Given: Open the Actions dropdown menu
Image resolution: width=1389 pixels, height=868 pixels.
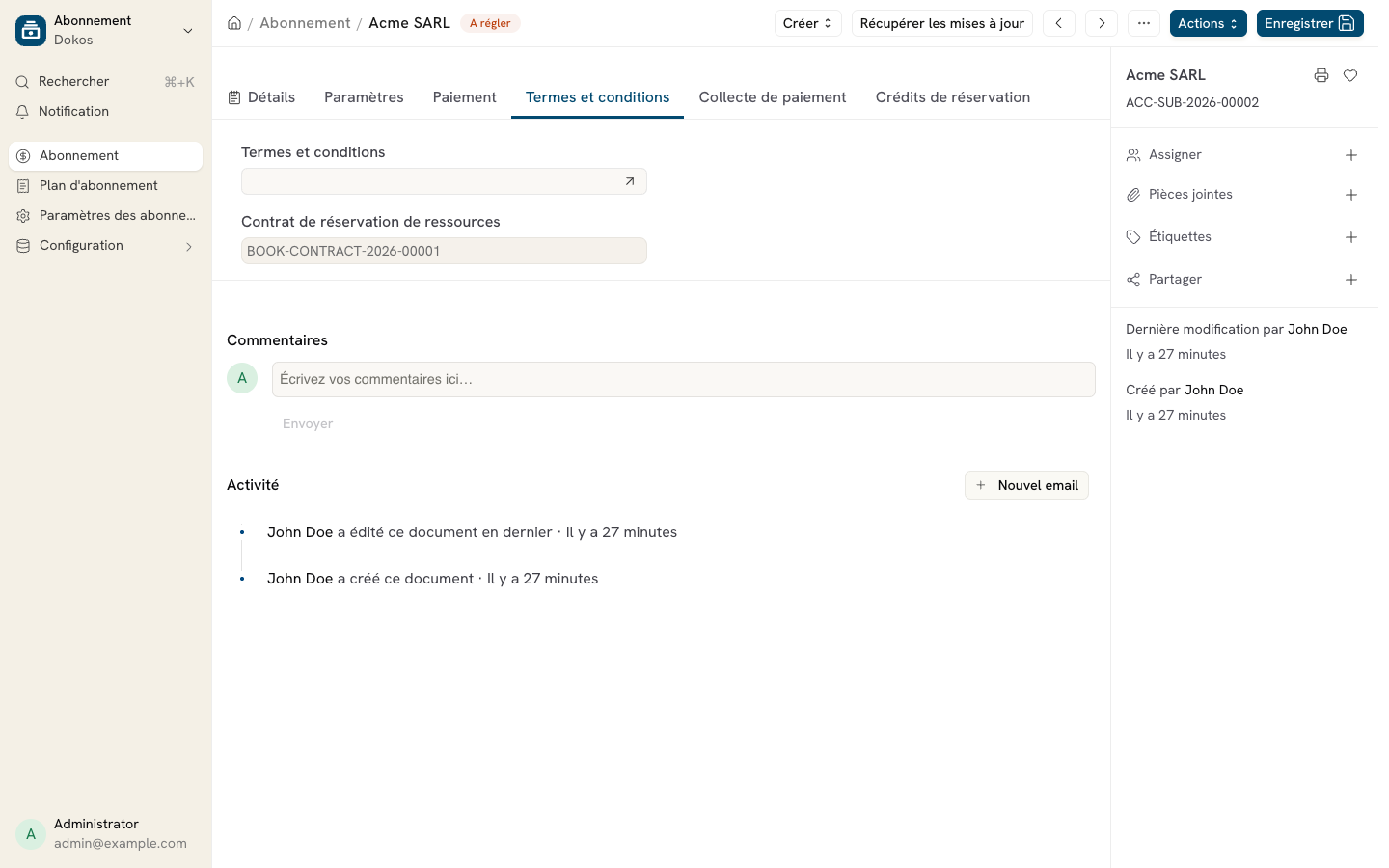Looking at the screenshot, I should tap(1209, 23).
